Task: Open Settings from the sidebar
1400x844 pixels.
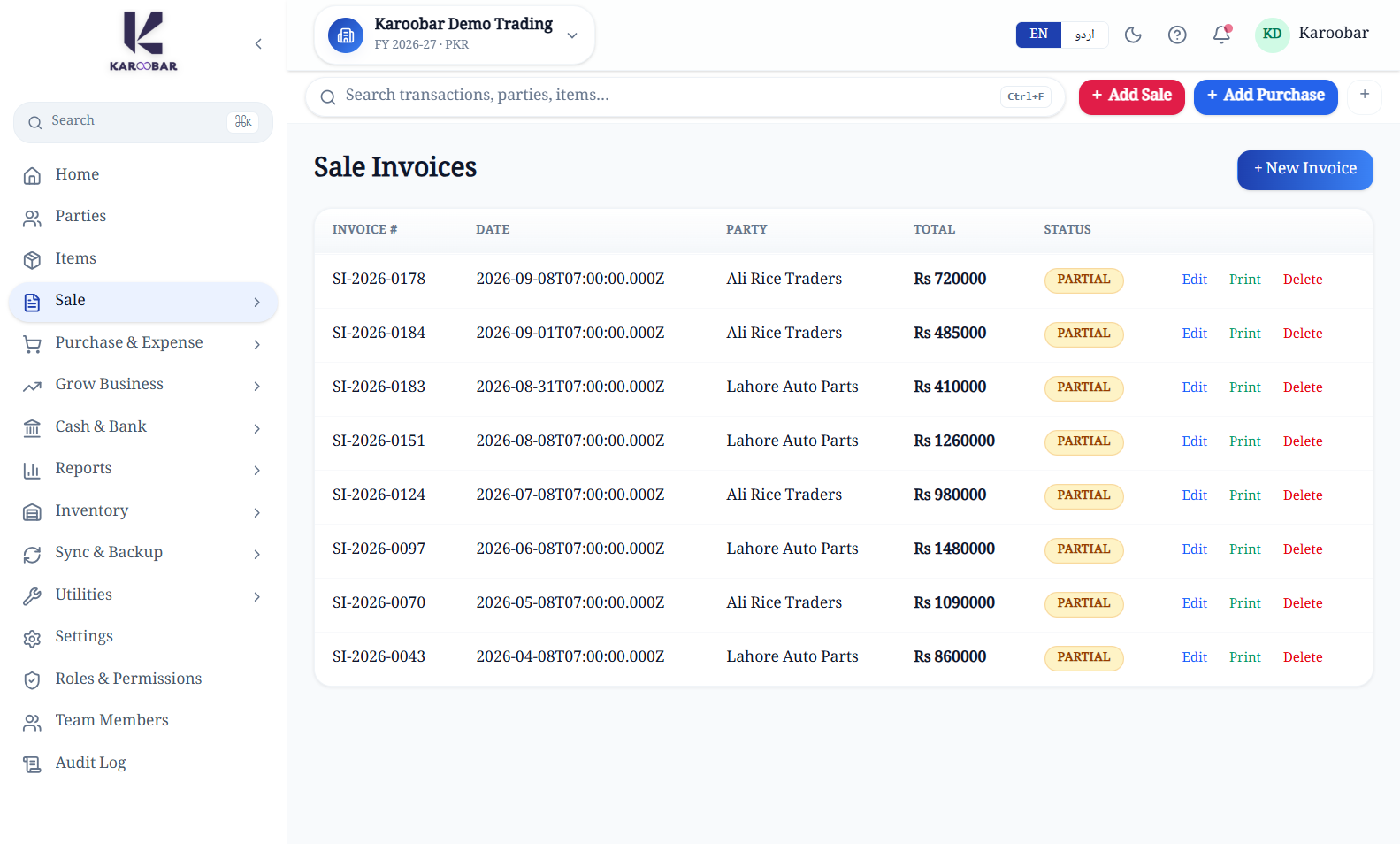Action: point(143,637)
